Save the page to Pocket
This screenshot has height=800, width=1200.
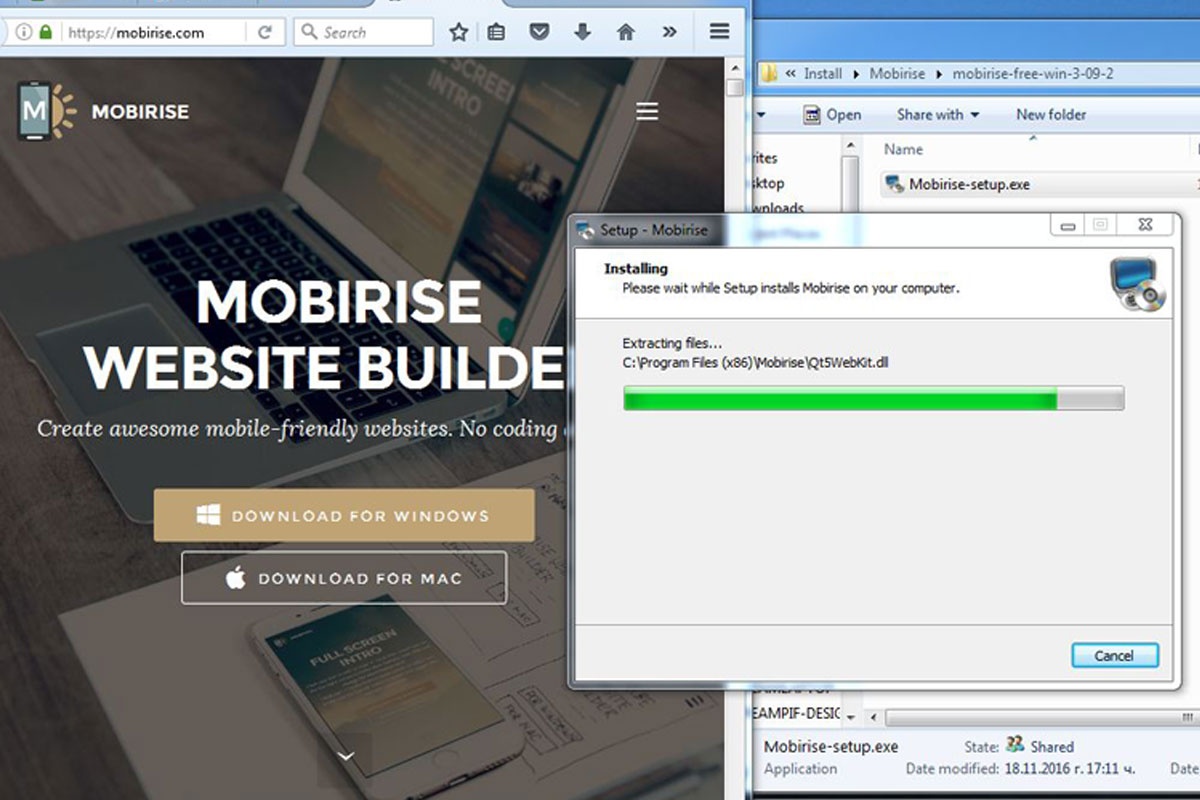pos(539,32)
